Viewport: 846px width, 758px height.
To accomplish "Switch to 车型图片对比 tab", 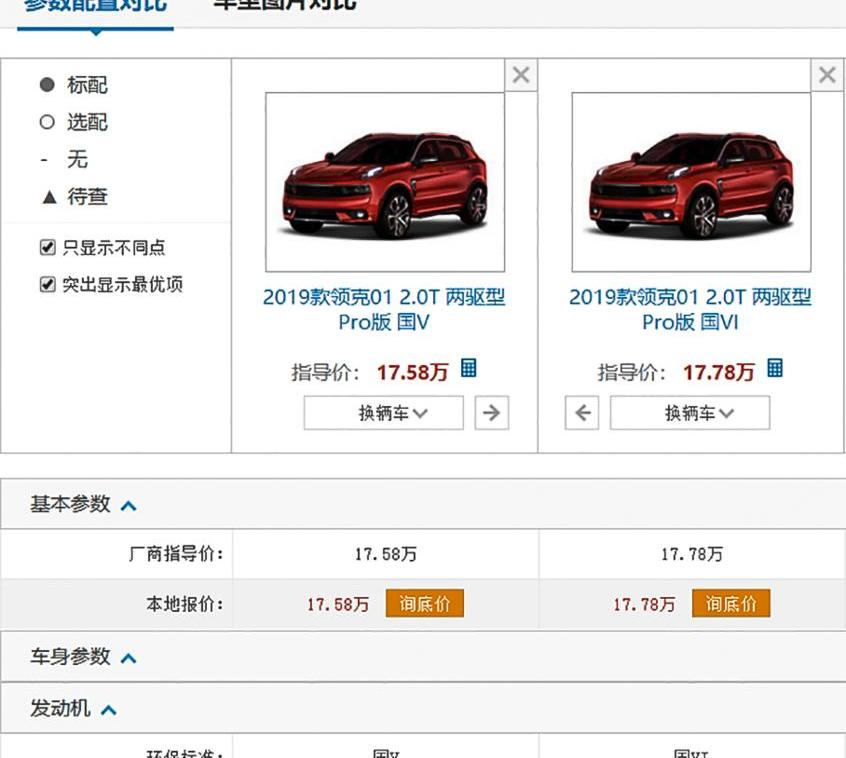I will tap(285, 4).
